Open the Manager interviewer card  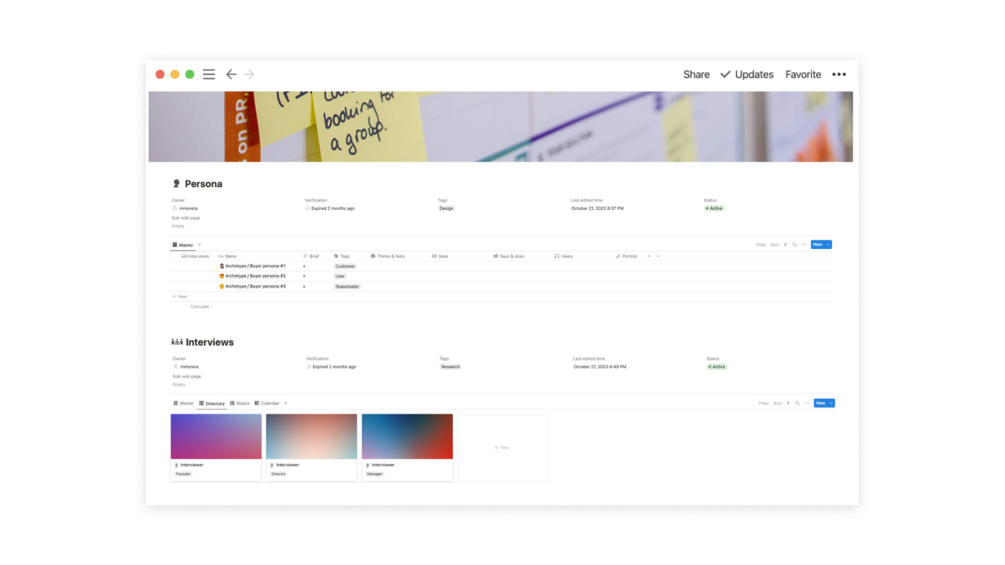[x=407, y=447]
